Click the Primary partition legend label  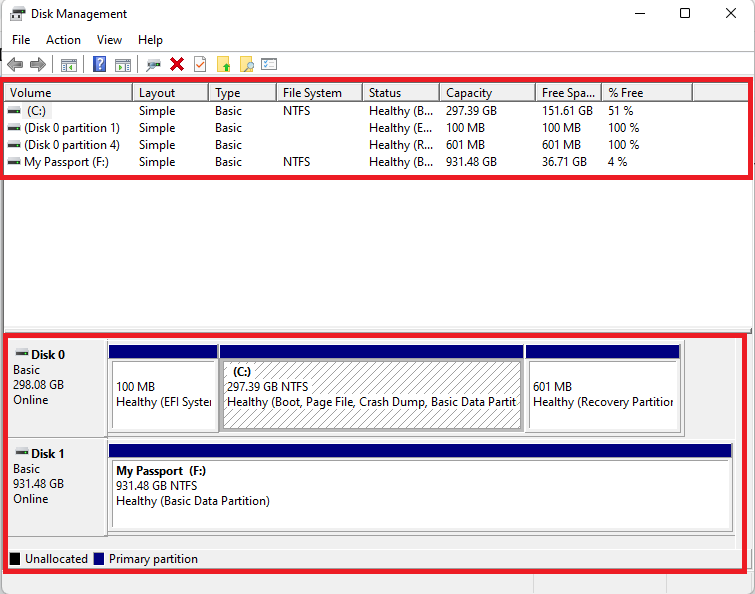click(153, 558)
